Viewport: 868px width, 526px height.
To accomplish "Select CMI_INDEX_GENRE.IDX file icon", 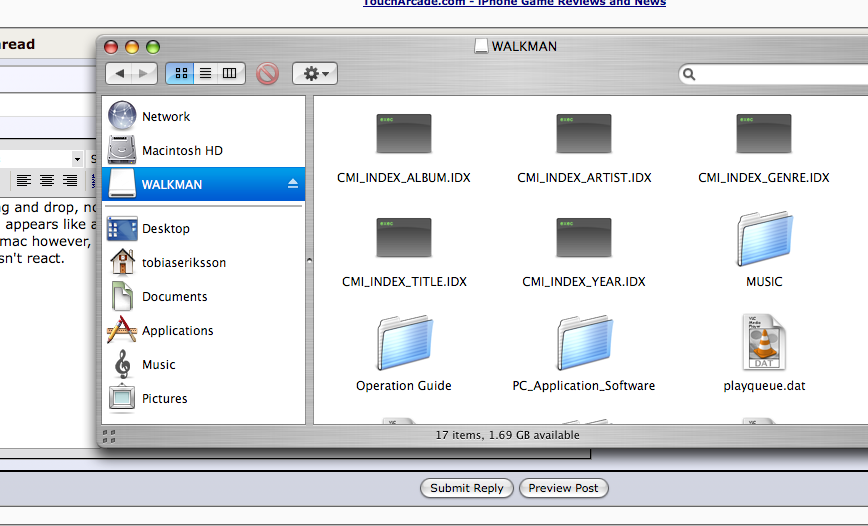I will [x=764, y=133].
